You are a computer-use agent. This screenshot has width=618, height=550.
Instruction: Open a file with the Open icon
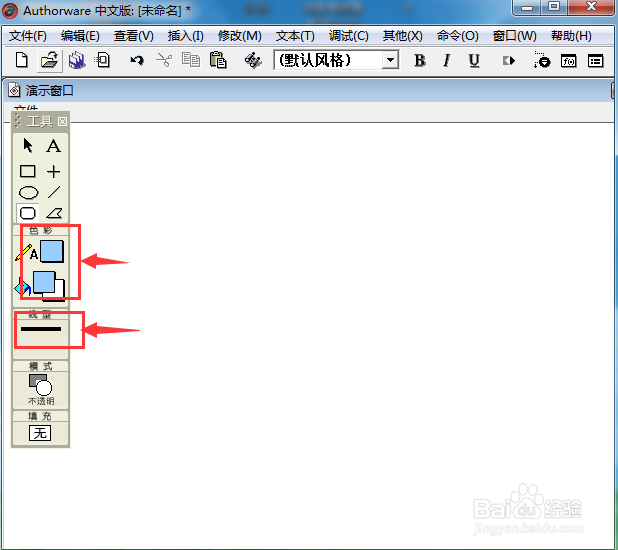(x=49, y=61)
